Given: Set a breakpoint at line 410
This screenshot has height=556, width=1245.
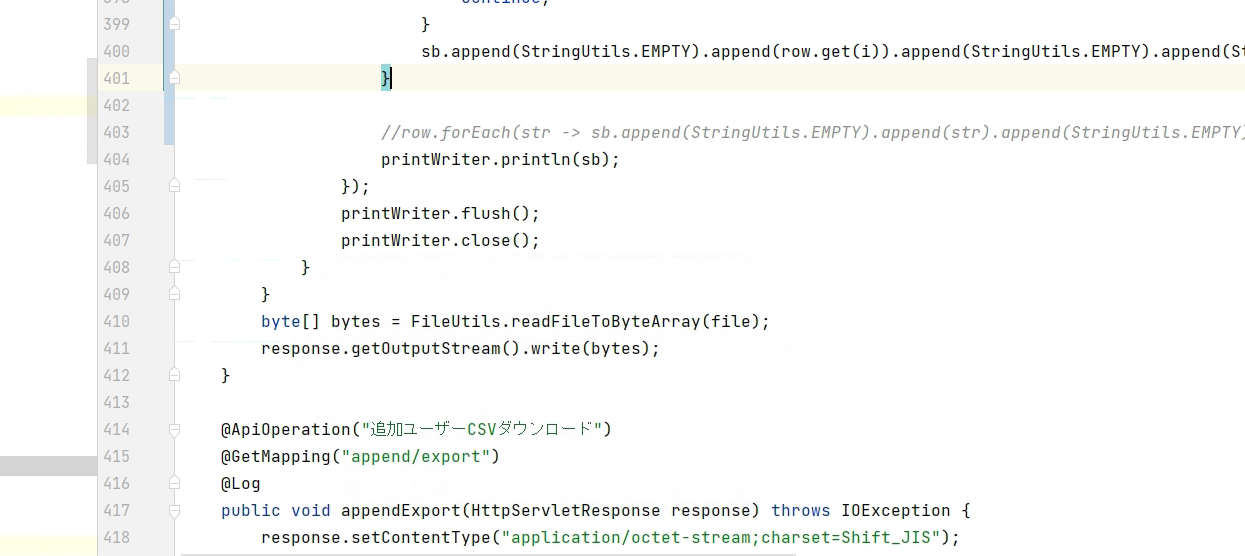Looking at the screenshot, I should click(x=116, y=321).
